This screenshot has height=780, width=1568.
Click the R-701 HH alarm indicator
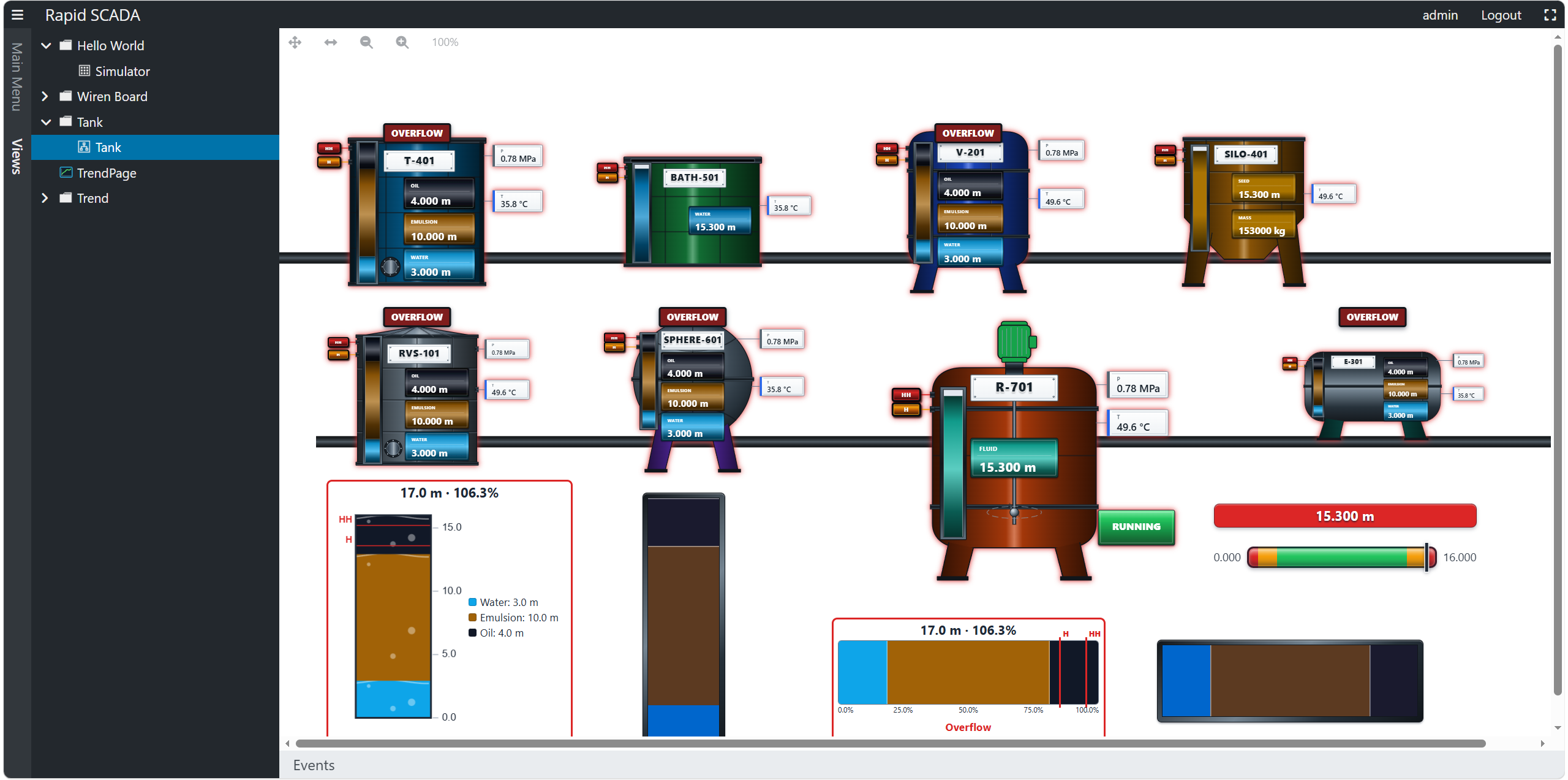[906, 395]
